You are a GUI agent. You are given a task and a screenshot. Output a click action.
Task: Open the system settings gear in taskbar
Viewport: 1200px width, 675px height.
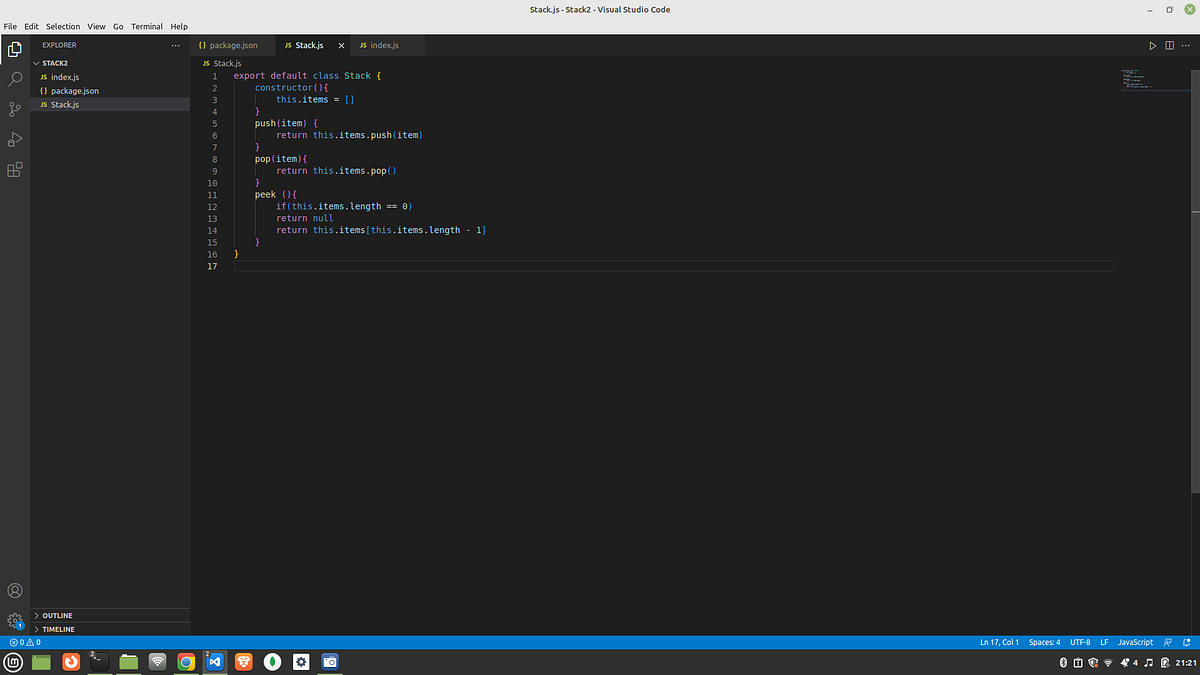tap(301, 662)
